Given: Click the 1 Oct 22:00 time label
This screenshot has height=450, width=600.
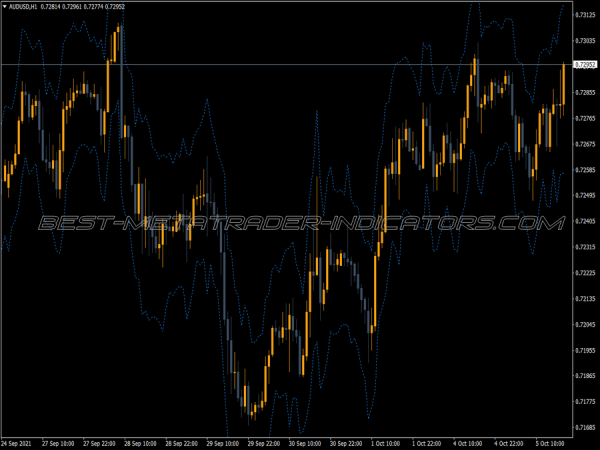Looking at the screenshot, I should pyautogui.click(x=427, y=443).
